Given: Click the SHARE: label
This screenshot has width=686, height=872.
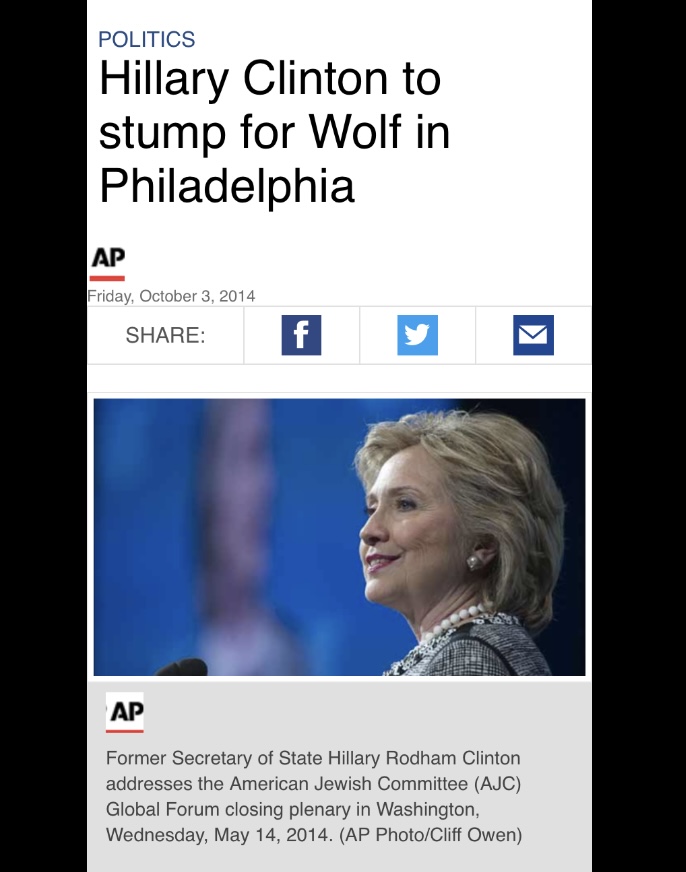Looking at the screenshot, I should click(x=165, y=335).
